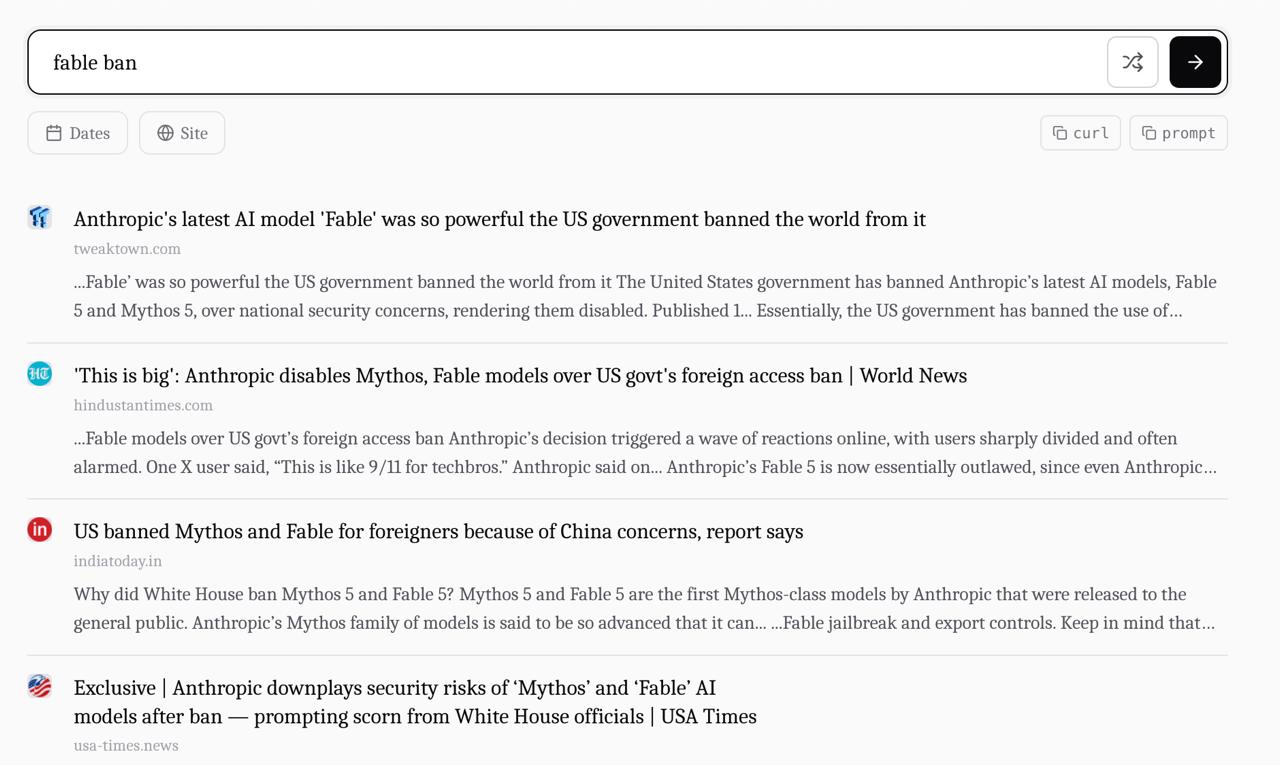
Task: Click the Hindustan Times favicon
Action: 40,374
